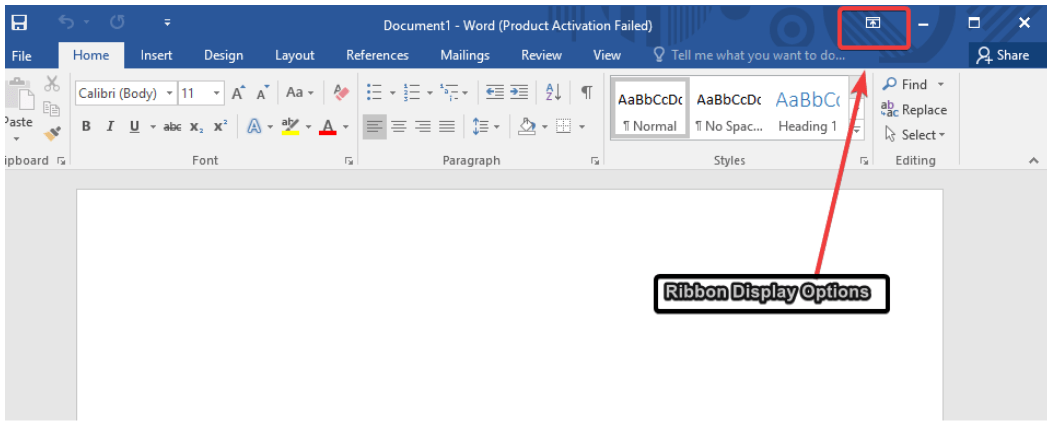Viewport: 1050px width, 424px height.
Task: Toggle Bold formatting
Action: click(x=86, y=127)
